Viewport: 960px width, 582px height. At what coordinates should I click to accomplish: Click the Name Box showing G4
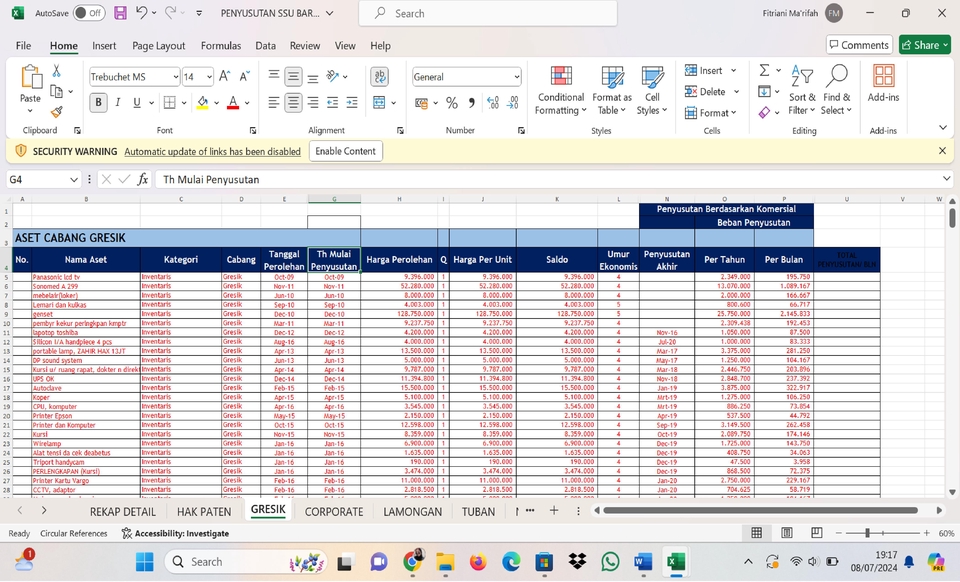tap(37, 179)
